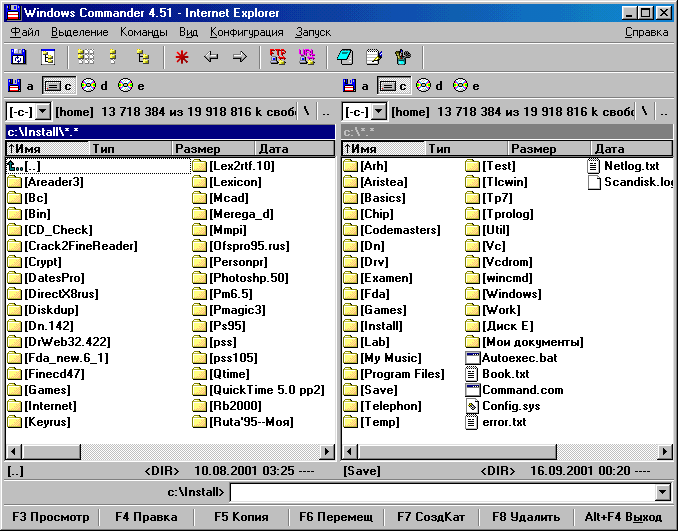Go forward with right arrow icon
The image size is (678, 531).
(240, 57)
